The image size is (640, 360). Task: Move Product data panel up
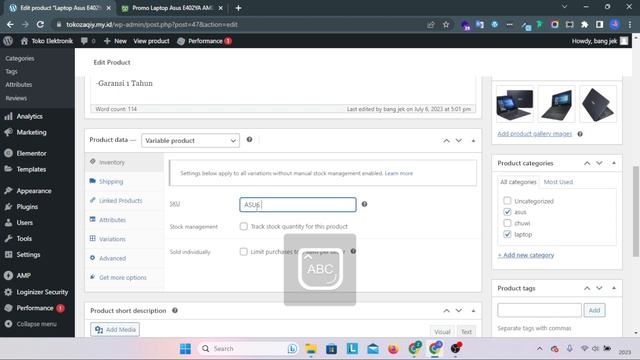[447, 140]
